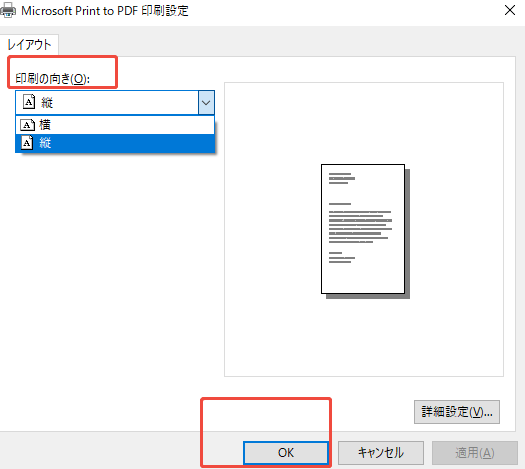Viewport: 525px width, 469px height.
Task: Click the greyed 適用(A) button
Action: [x=474, y=453]
